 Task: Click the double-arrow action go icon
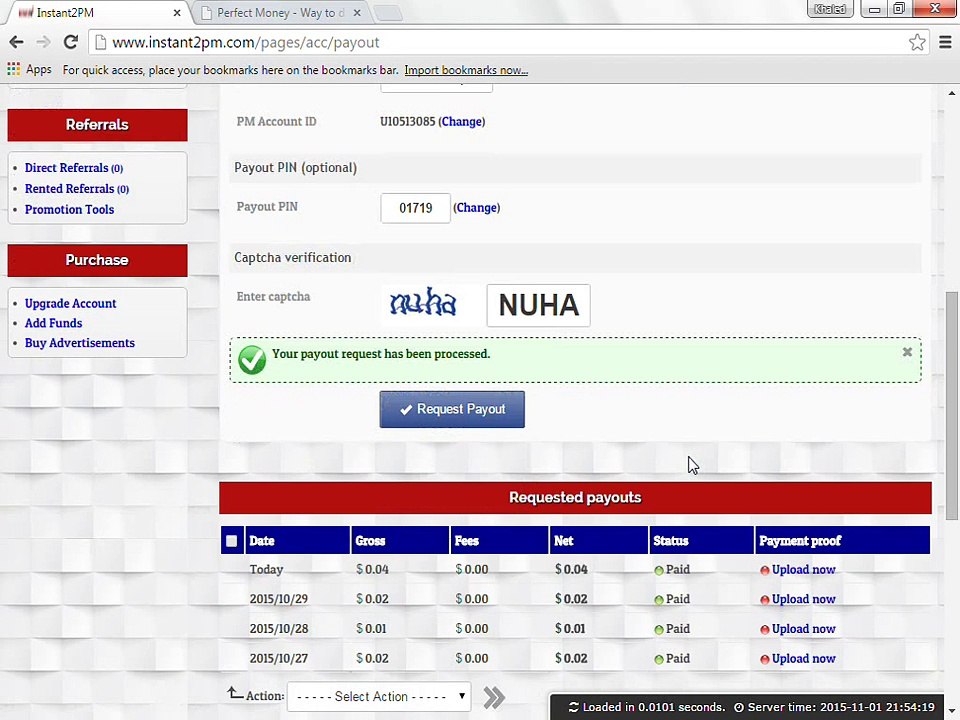(493, 697)
